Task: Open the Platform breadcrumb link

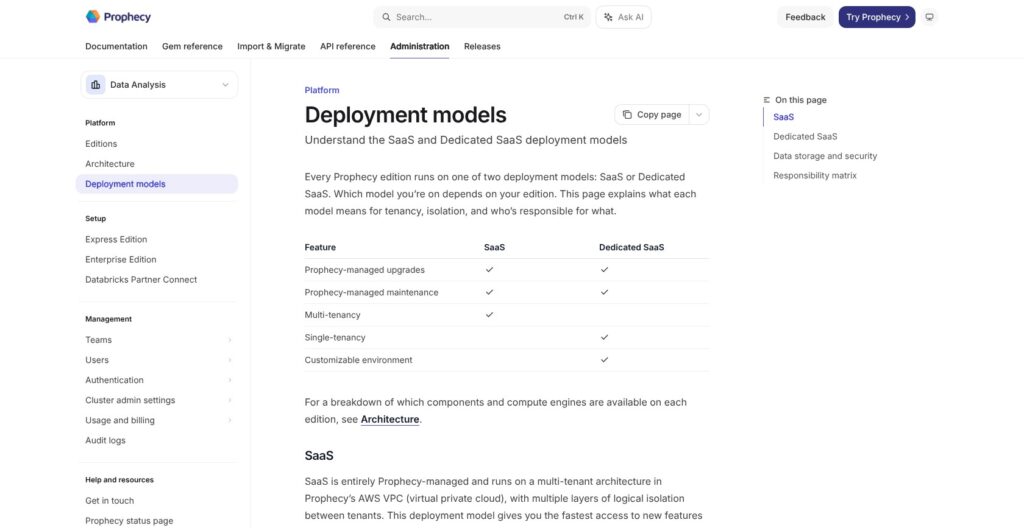Action: pos(322,90)
